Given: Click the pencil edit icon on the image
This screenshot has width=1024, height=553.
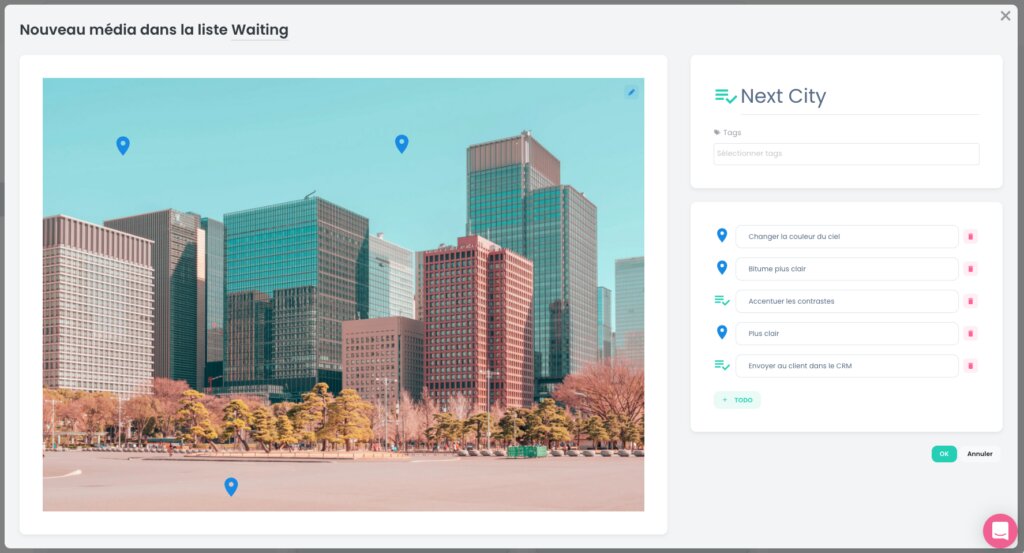Looking at the screenshot, I should (x=632, y=92).
